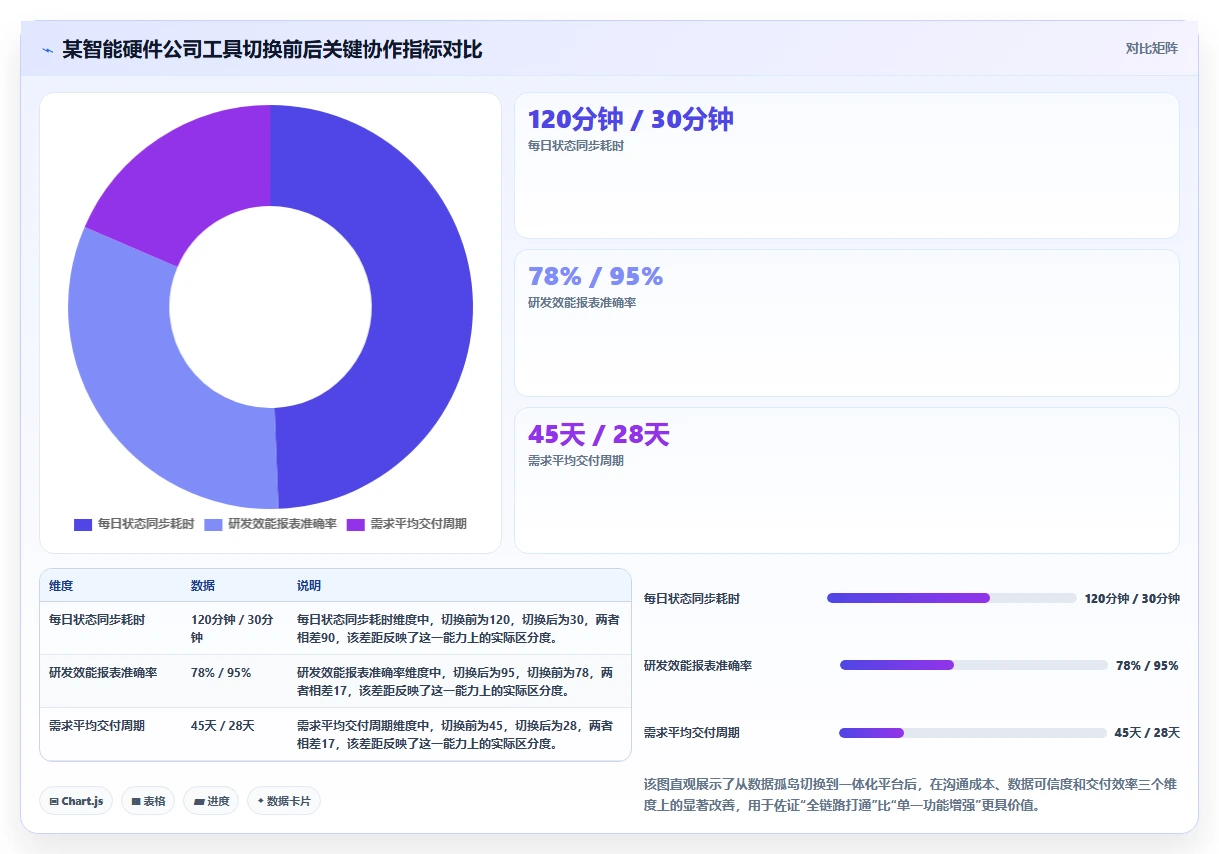Click the 说明 table column header
Viewport: 1219px width, 854px height.
point(309,586)
